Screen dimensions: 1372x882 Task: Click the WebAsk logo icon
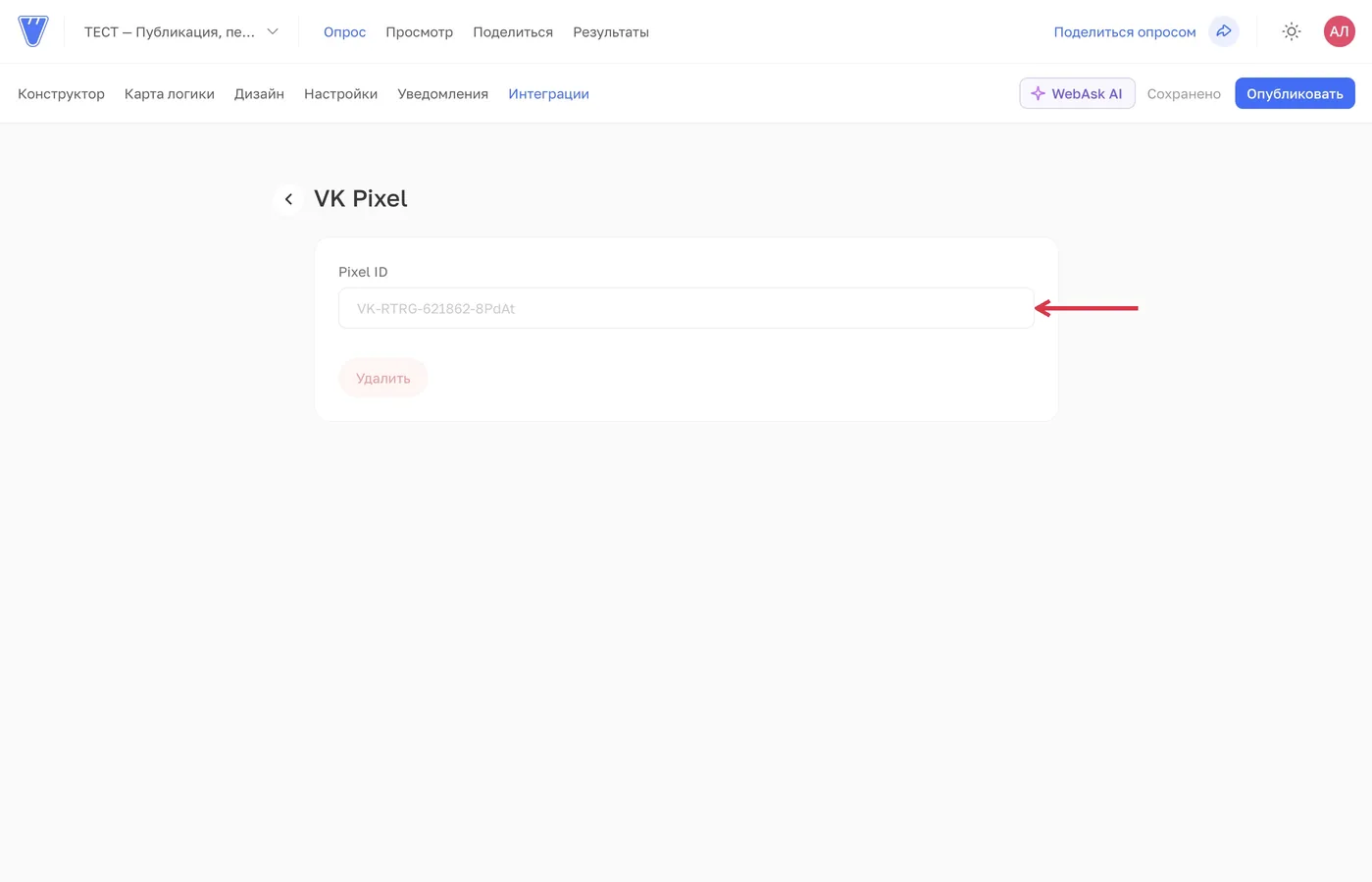click(x=32, y=31)
